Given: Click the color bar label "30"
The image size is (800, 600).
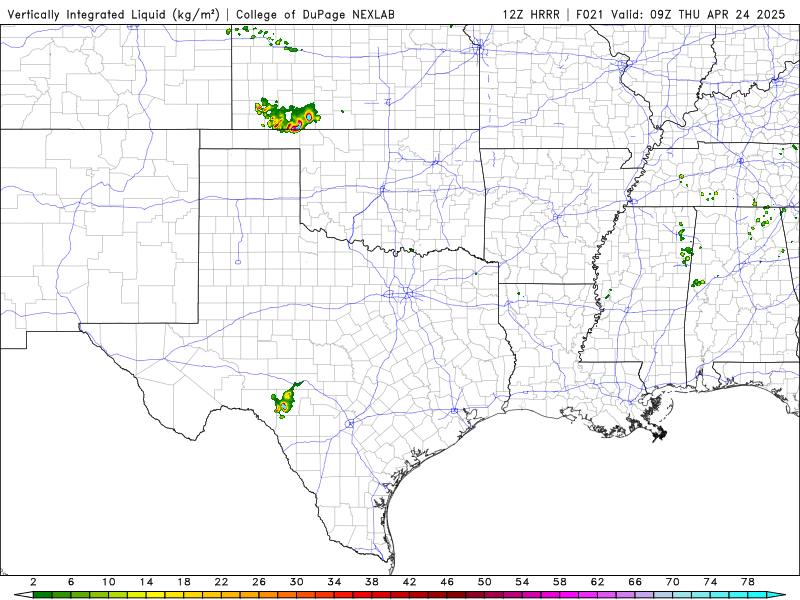Looking at the screenshot, I should click(x=296, y=582).
